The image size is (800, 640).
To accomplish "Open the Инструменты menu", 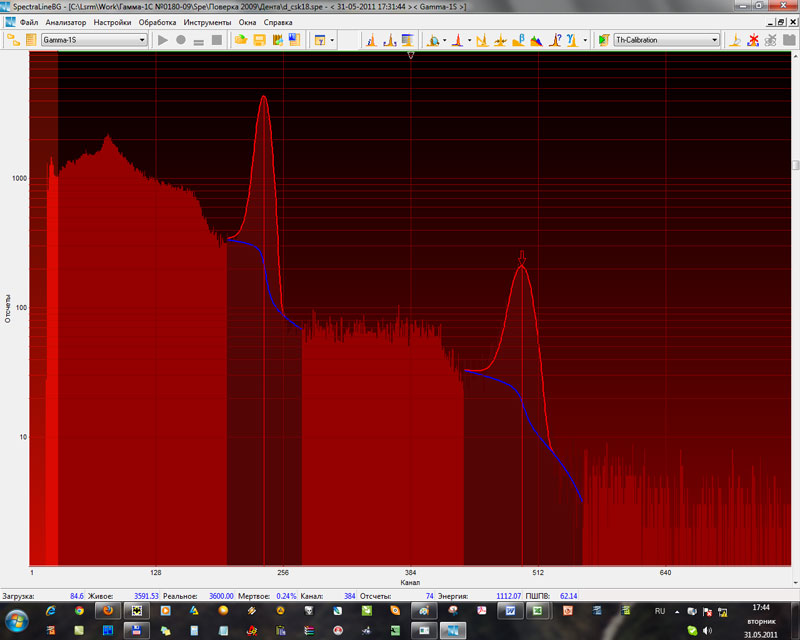I will (x=207, y=22).
